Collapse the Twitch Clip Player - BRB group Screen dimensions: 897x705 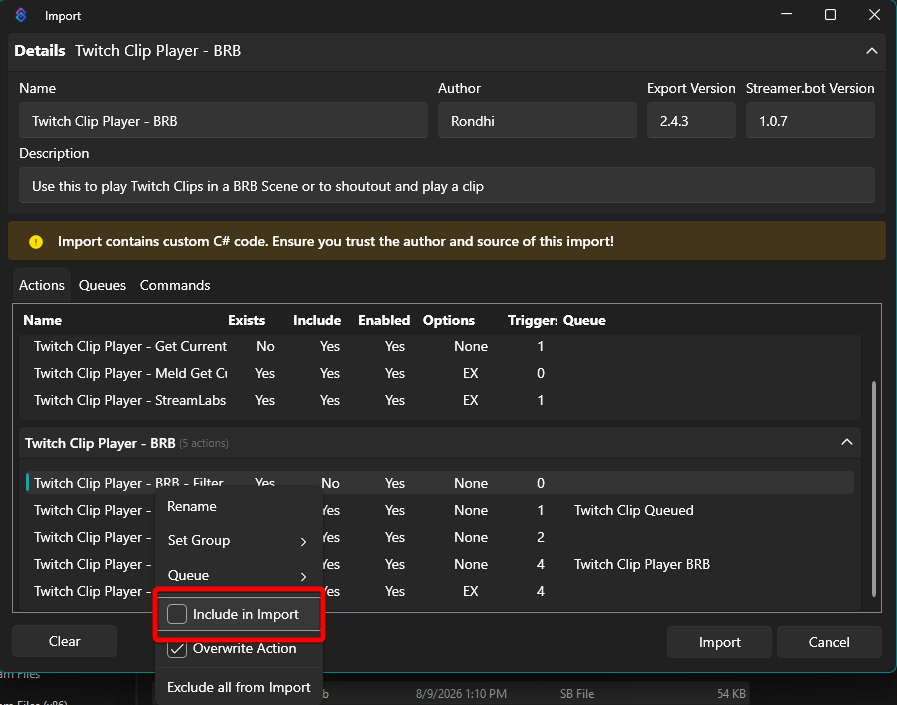click(x=847, y=442)
